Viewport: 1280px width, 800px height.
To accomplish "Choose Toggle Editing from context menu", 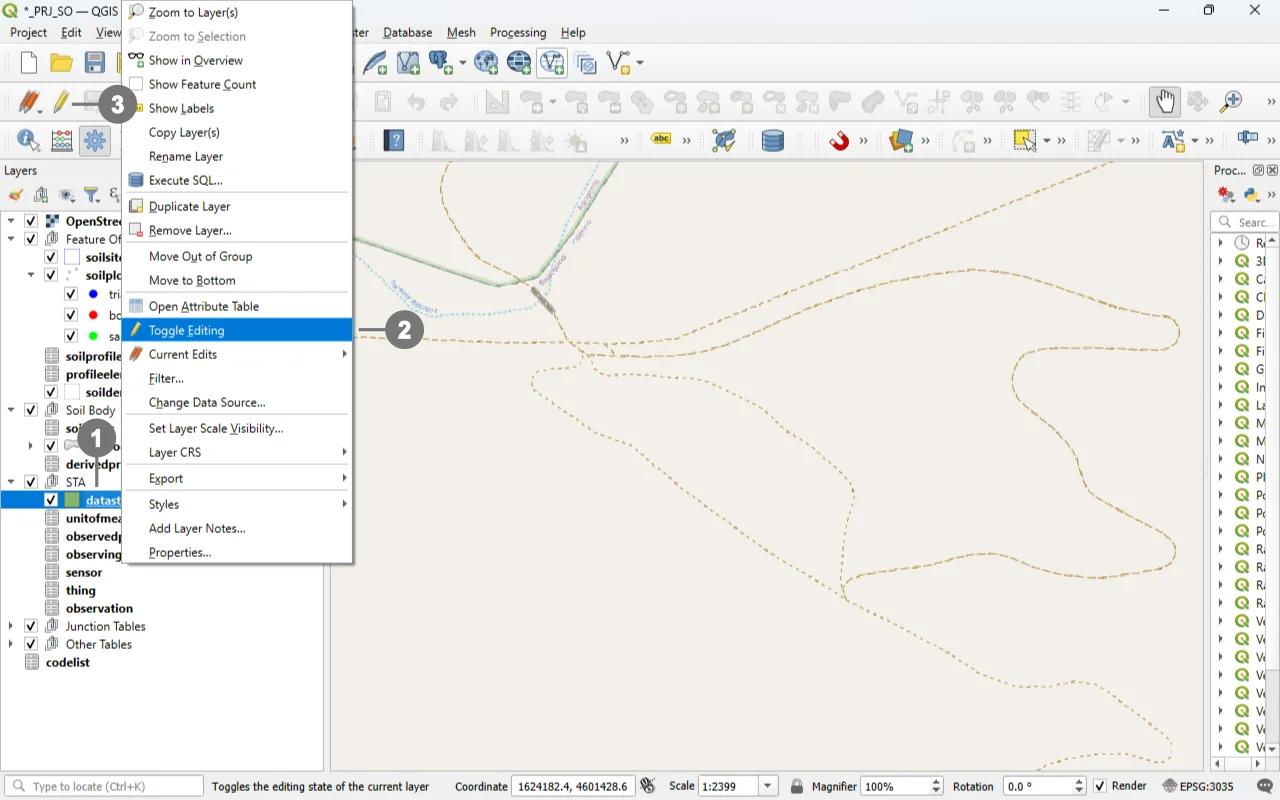I will pyautogui.click(x=186, y=331).
